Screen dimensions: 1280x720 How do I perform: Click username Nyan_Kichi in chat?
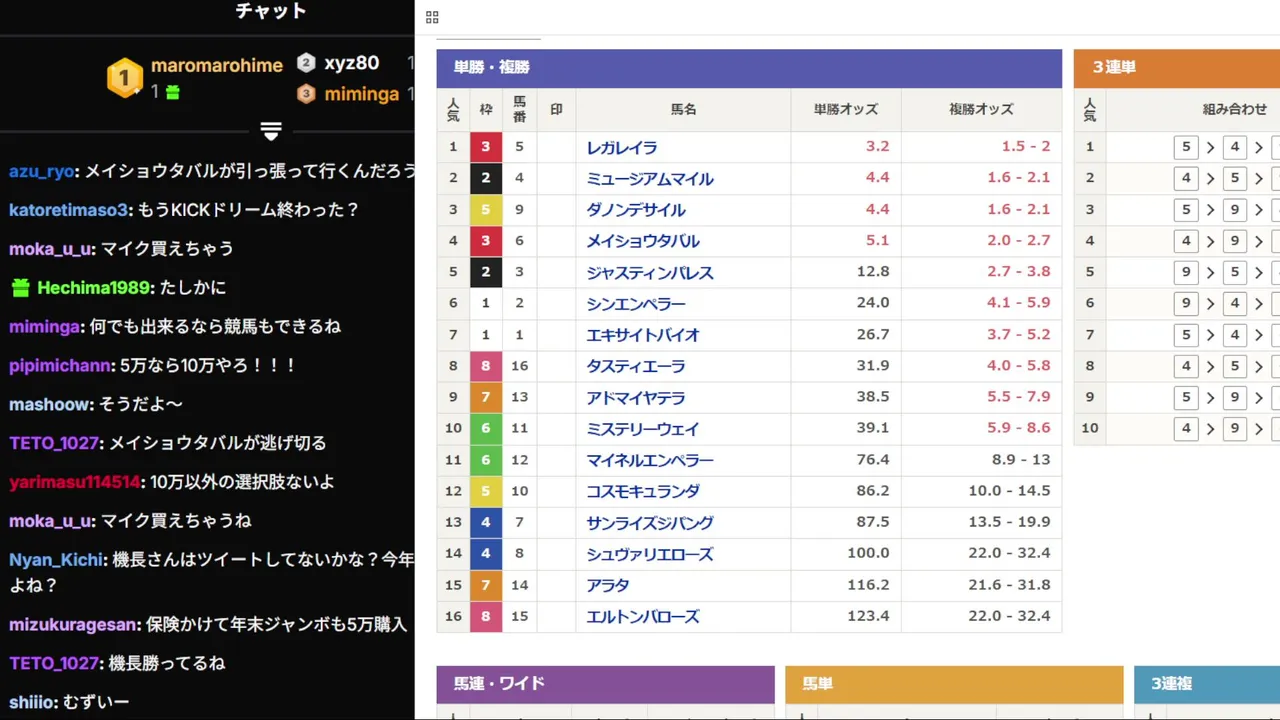point(56,560)
